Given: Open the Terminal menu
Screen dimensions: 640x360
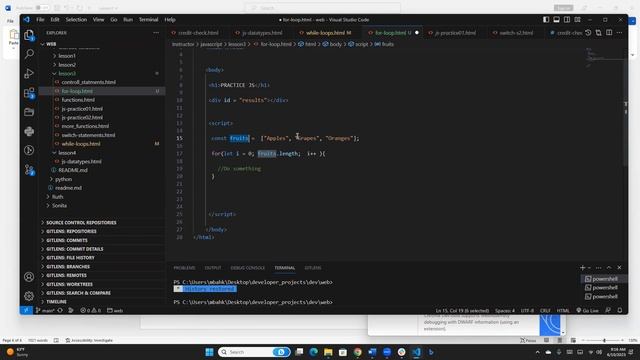Looking at the screenshot, I should 148,20.
